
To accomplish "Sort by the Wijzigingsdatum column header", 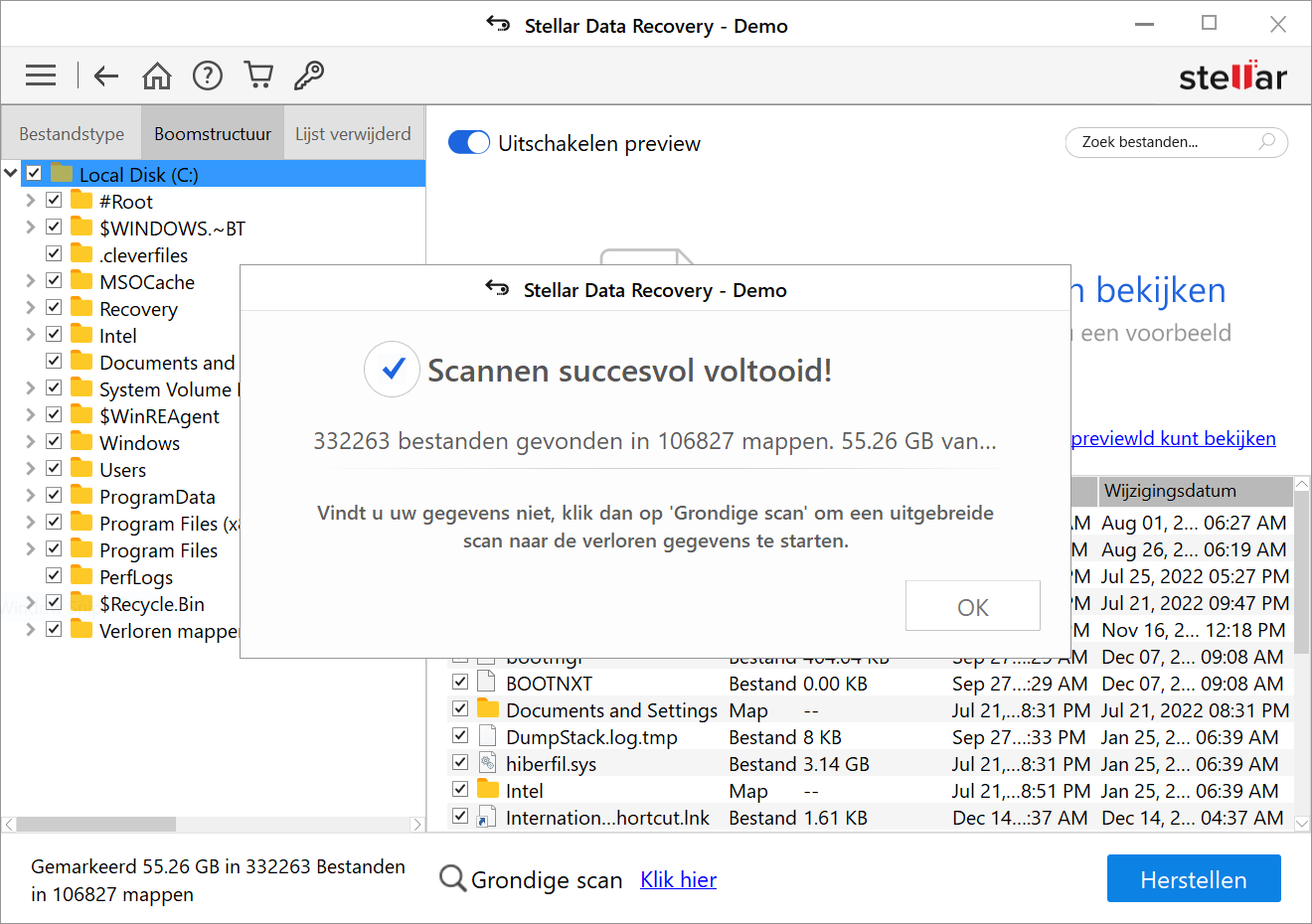I will click(1195, 491).
